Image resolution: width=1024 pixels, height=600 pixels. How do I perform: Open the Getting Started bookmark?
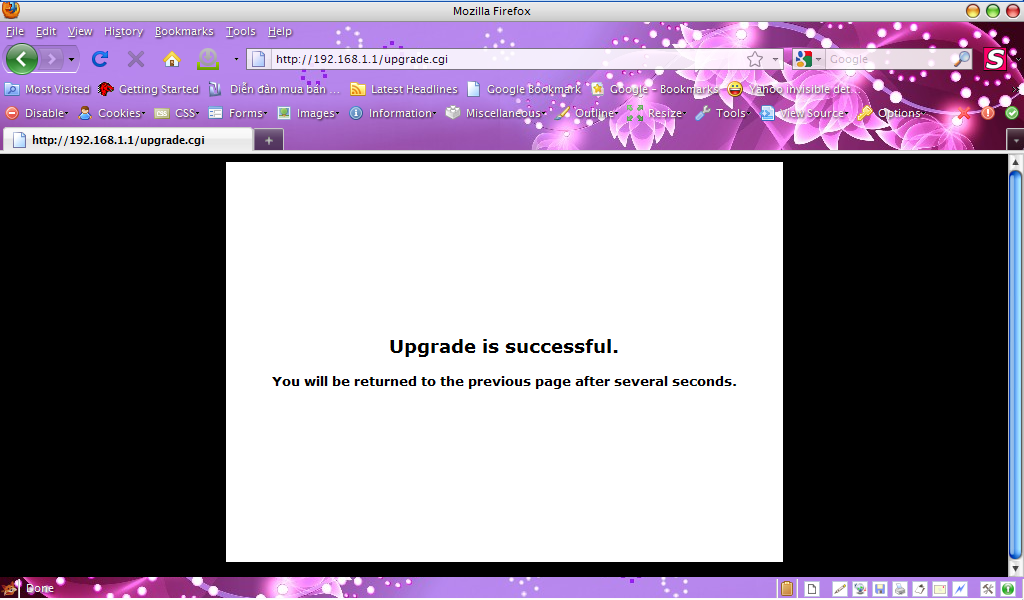pos(148,89)
